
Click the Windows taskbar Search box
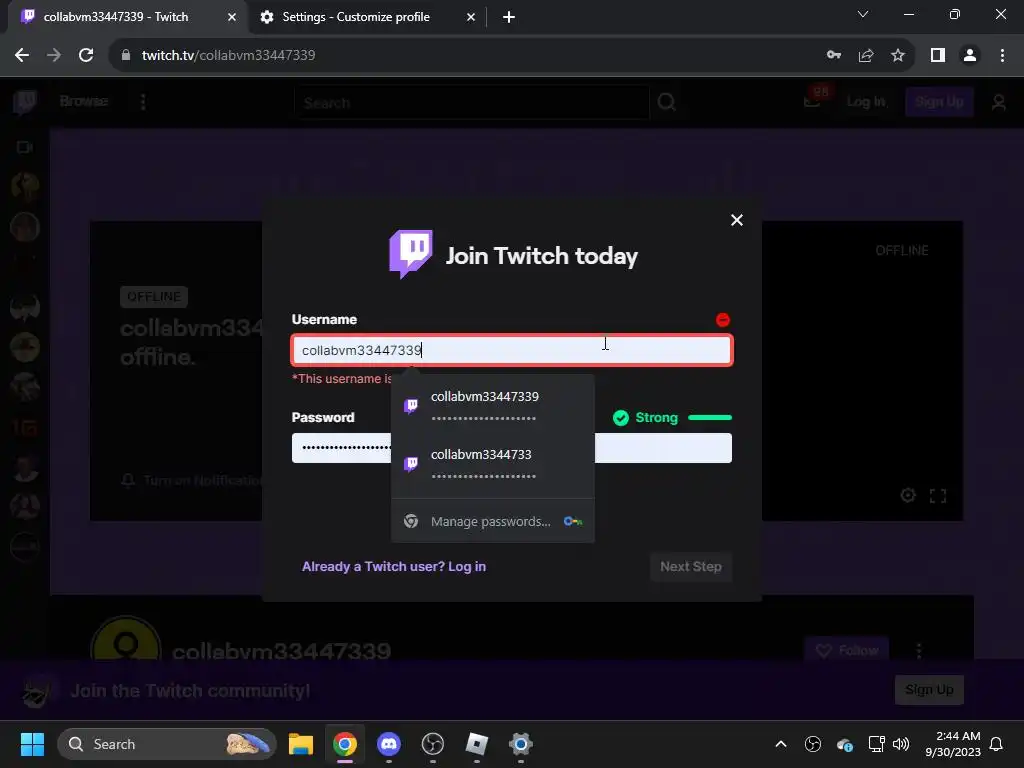pyautogui.click(x=167, y=744)
